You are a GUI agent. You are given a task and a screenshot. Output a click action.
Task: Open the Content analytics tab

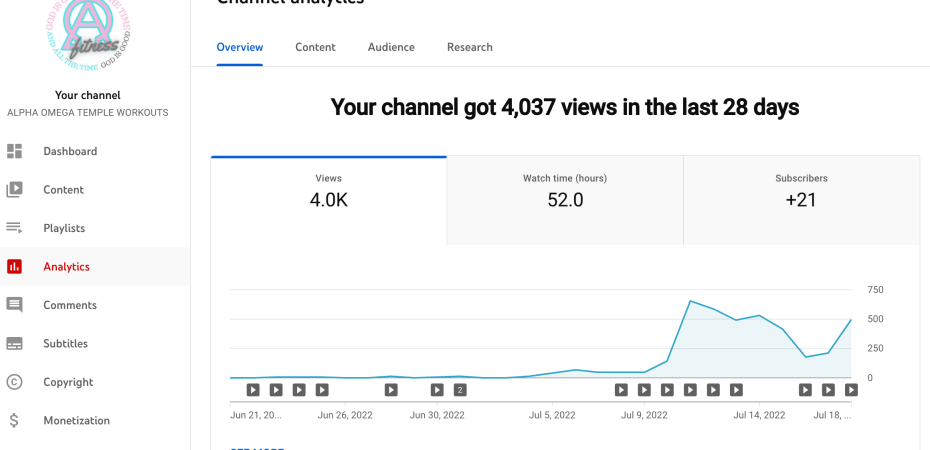(315, 47)
